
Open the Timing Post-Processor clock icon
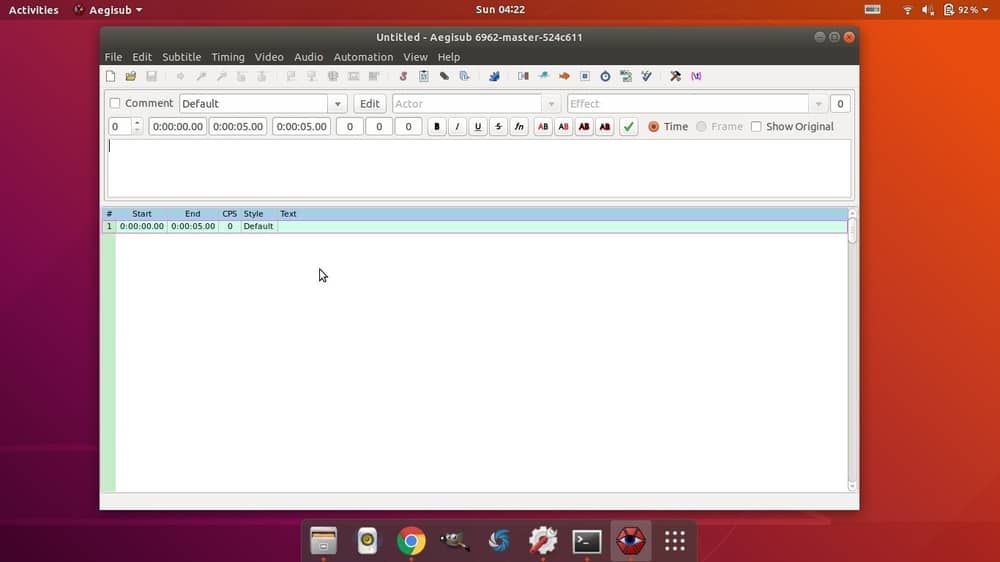click(x=605, y=76)
